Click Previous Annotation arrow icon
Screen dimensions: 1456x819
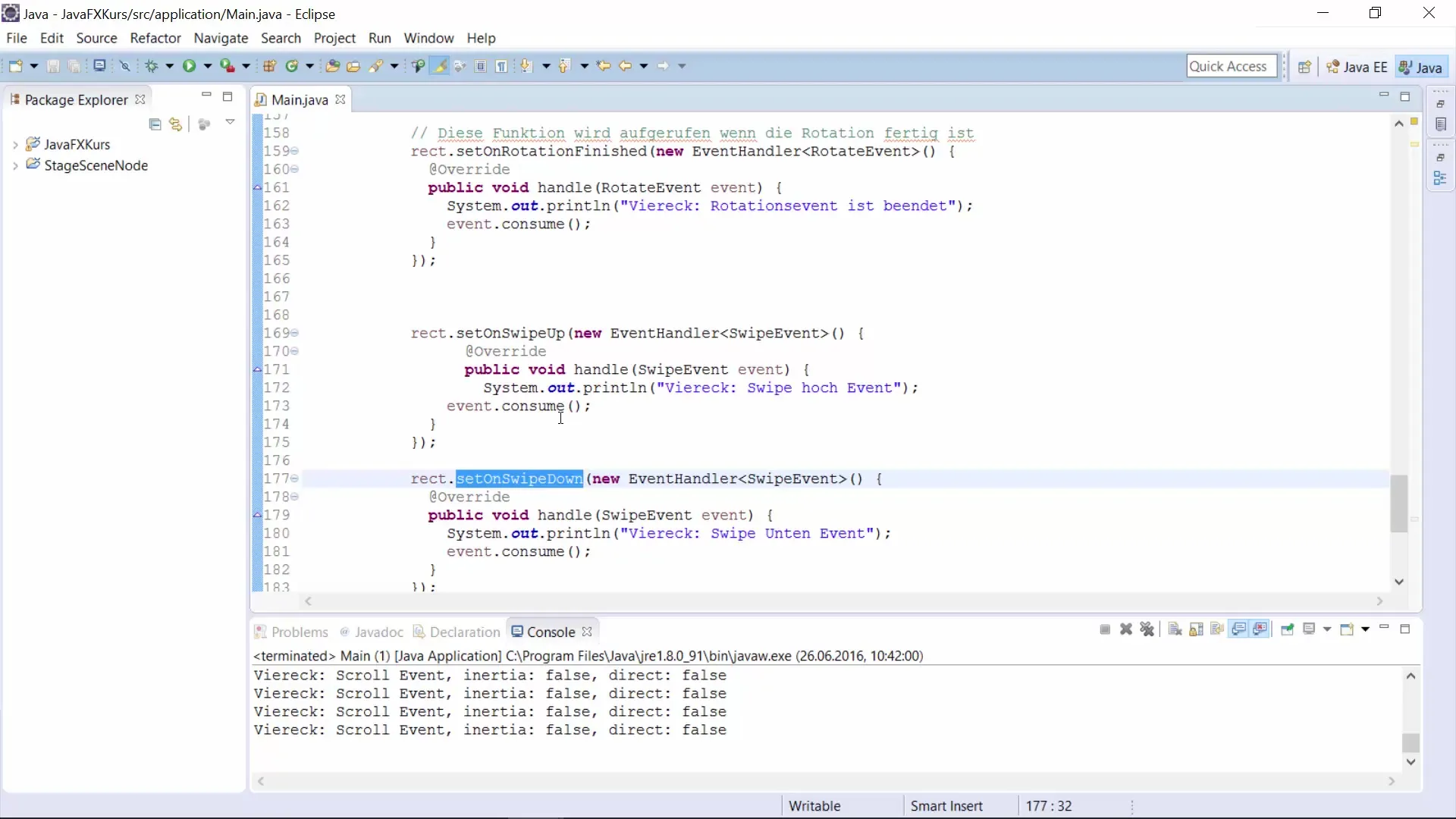coord(565,66)
